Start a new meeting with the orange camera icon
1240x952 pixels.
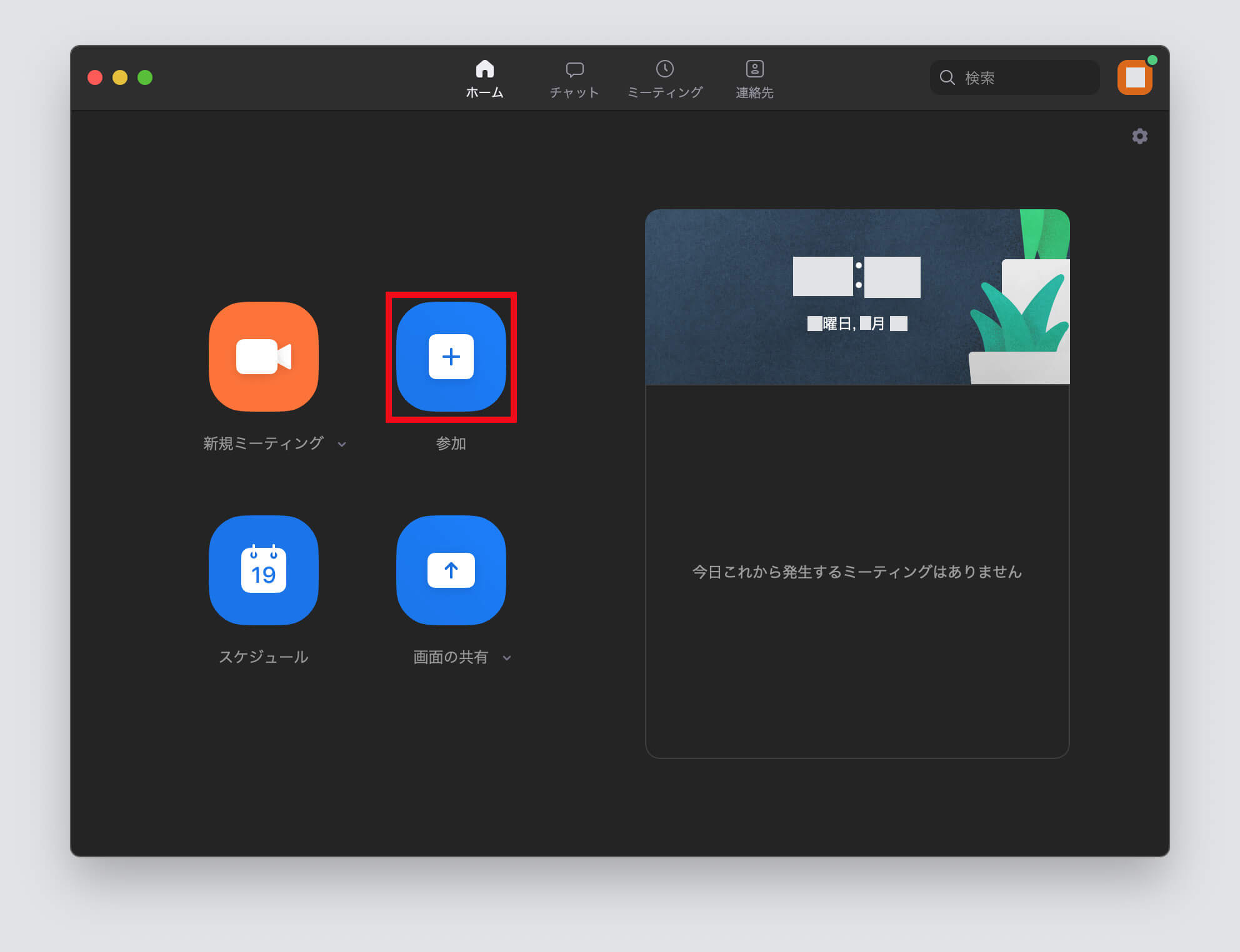(x=263, y=356)
